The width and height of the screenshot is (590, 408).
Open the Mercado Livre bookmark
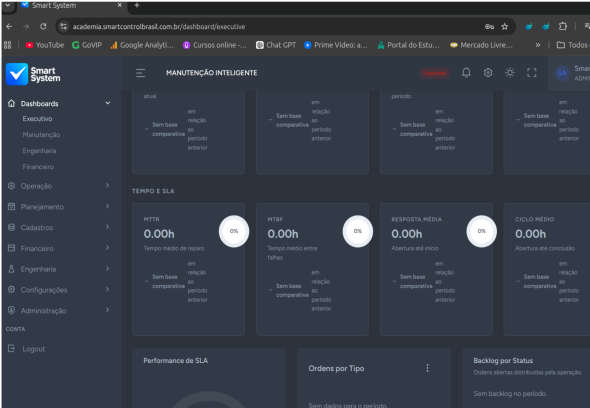(x=481, y=45)
